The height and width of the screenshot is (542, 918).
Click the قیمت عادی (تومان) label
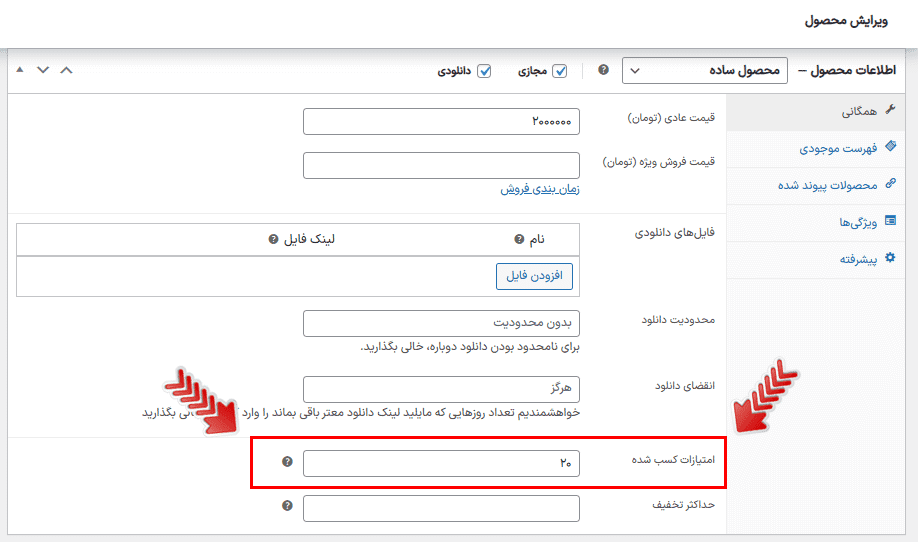coord(671,118)
